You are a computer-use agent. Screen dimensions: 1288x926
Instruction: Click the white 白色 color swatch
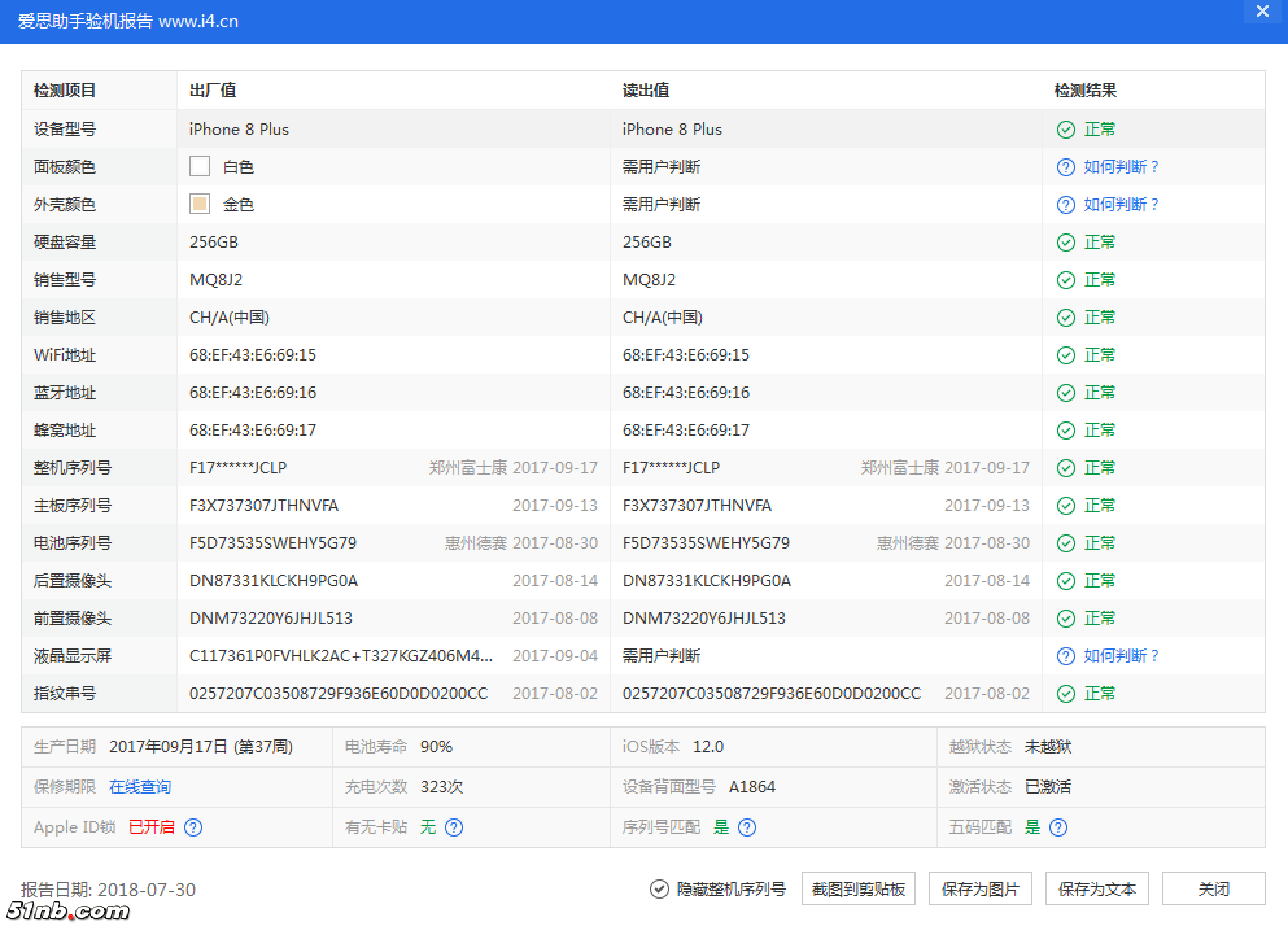click(x=199, y=166)
